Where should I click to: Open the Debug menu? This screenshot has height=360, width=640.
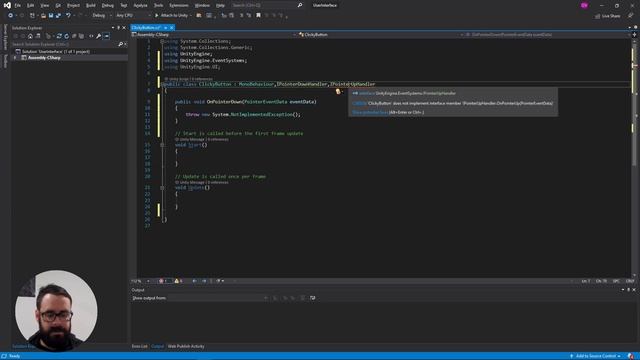tap(108, 5)
